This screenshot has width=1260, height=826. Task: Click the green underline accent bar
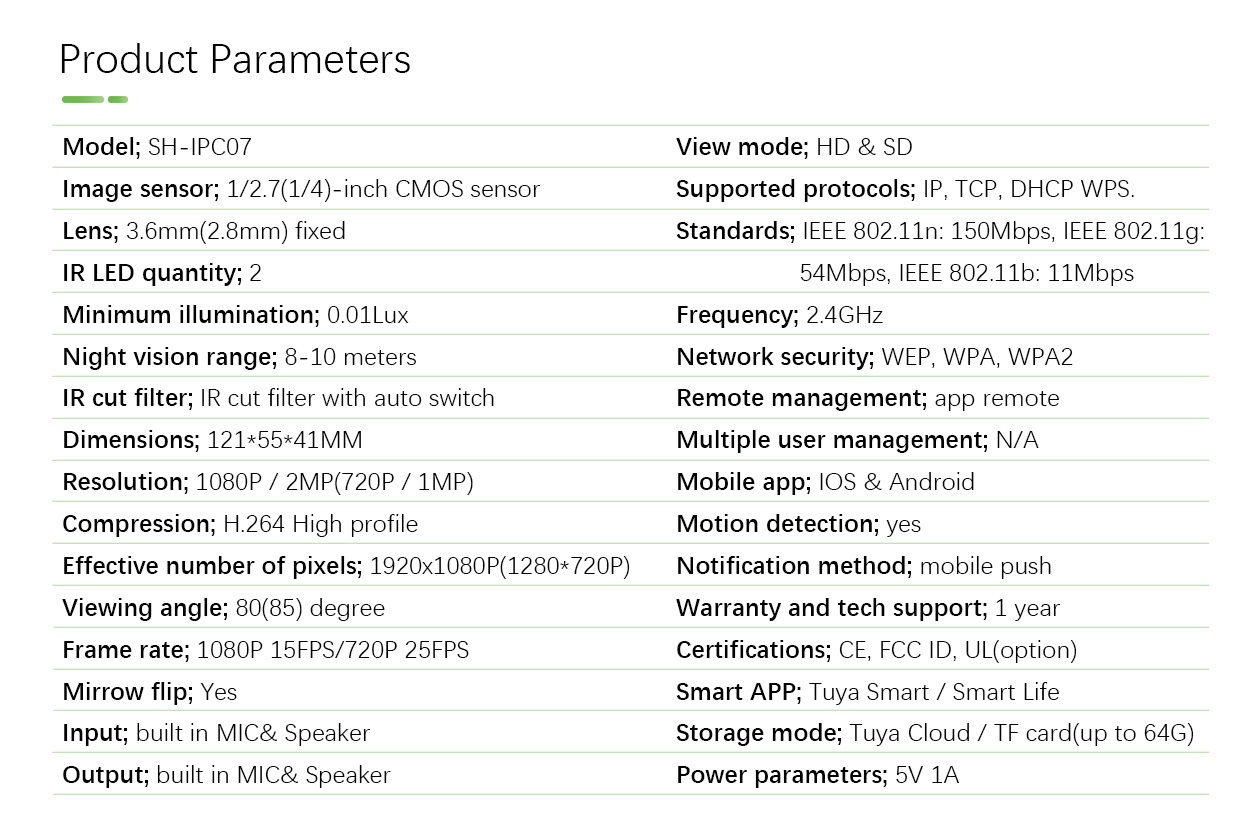point(95,99)
